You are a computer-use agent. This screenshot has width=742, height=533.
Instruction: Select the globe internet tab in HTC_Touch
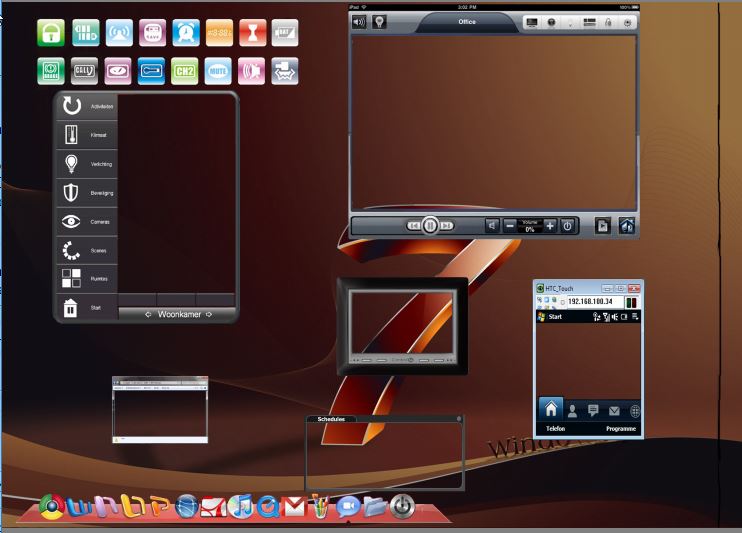[635, 411]
